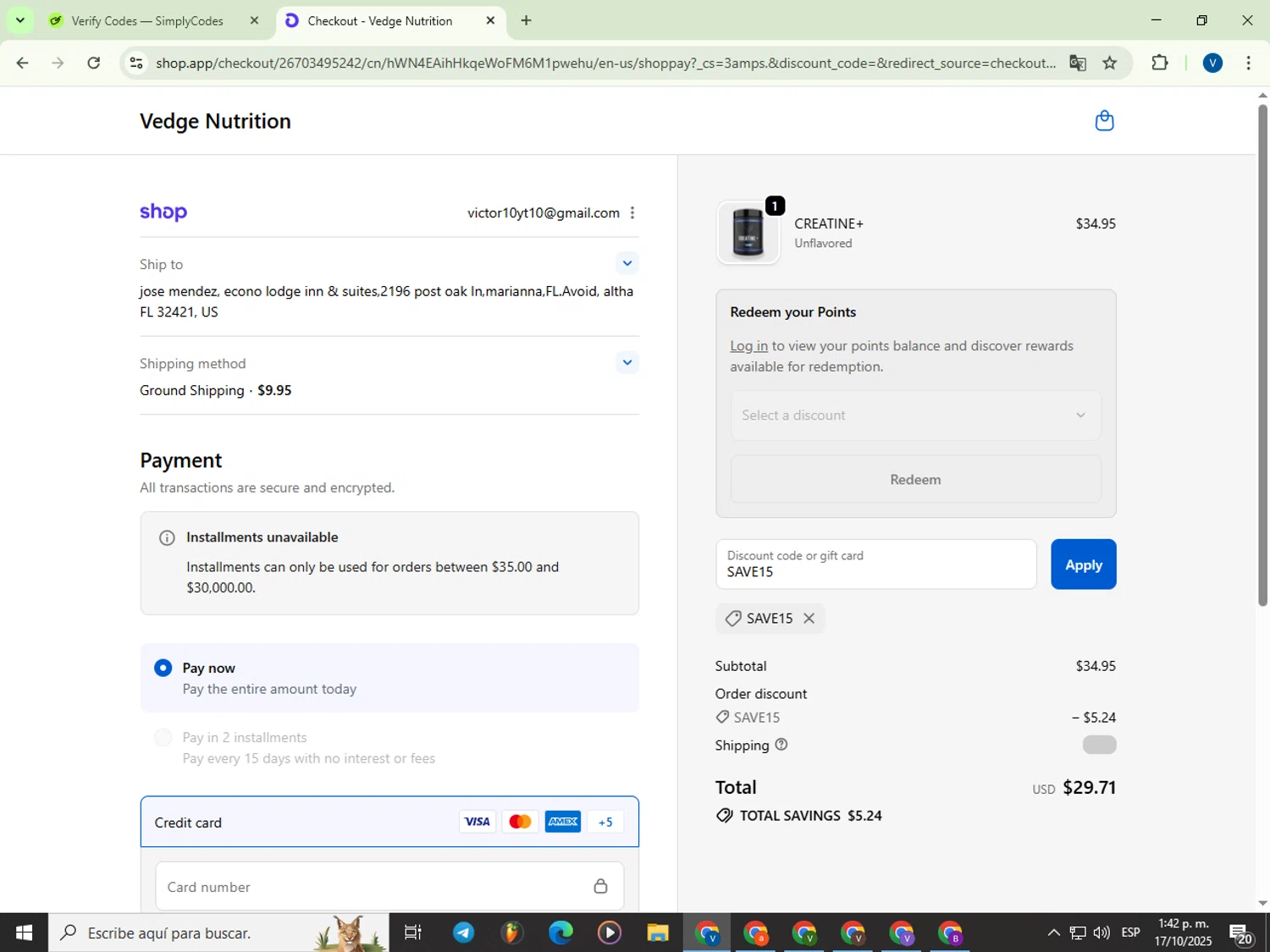The image size is (1270, 952).
Task: Open account options beside the email address
Action: 632,213
